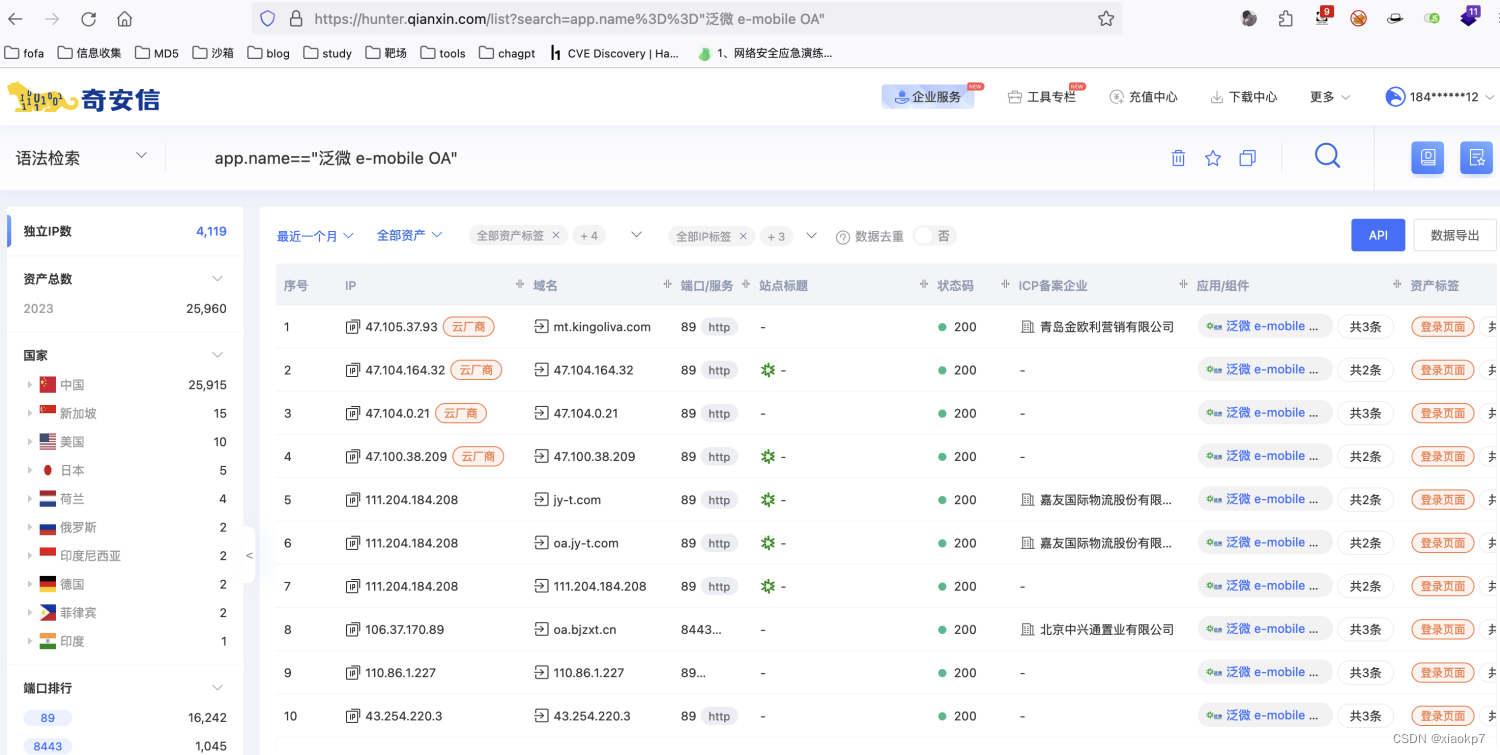This screenshot has width=1500, height=755.
Task: Open the domain link icon for oa.bjzxt.cn
Action: click(541, 630)
